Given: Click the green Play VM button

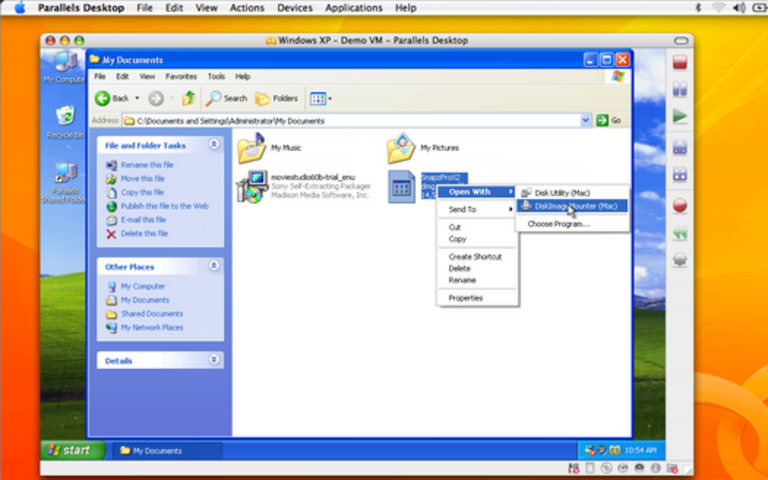Looking at the screenshot, I should tap(680, 116).
